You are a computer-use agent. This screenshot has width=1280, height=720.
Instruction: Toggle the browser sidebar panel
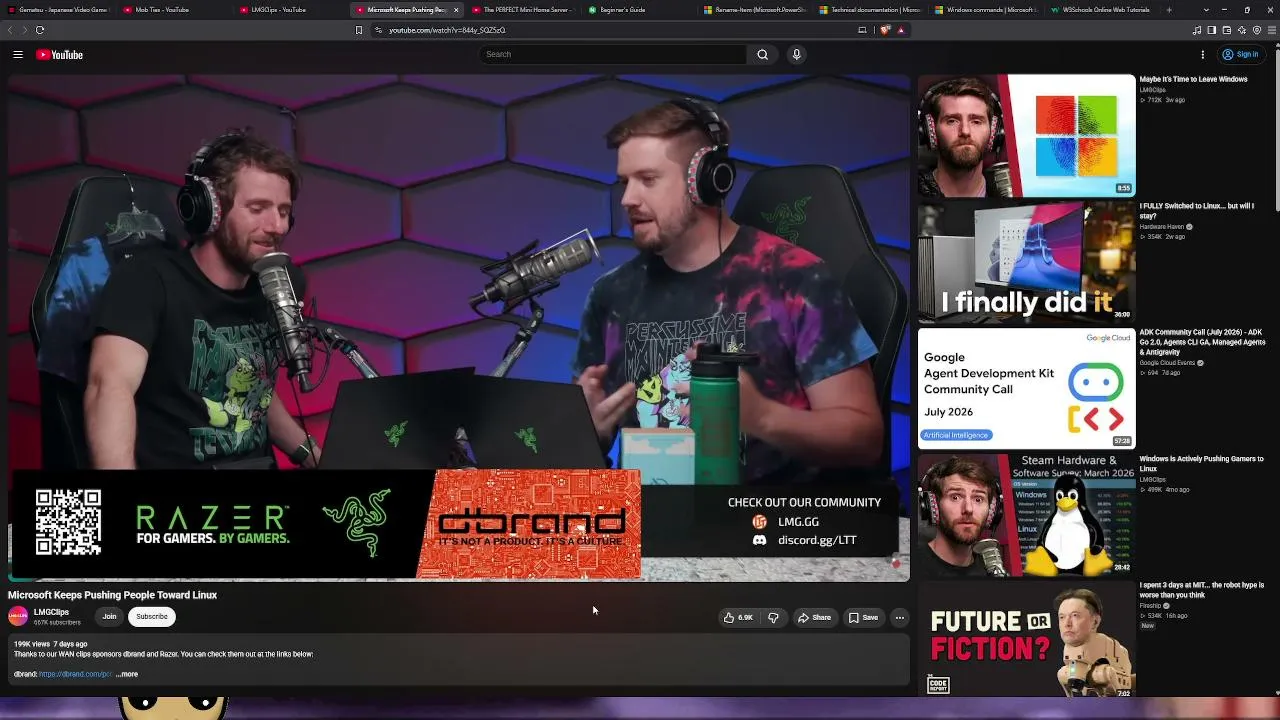tap(1212, 30)
